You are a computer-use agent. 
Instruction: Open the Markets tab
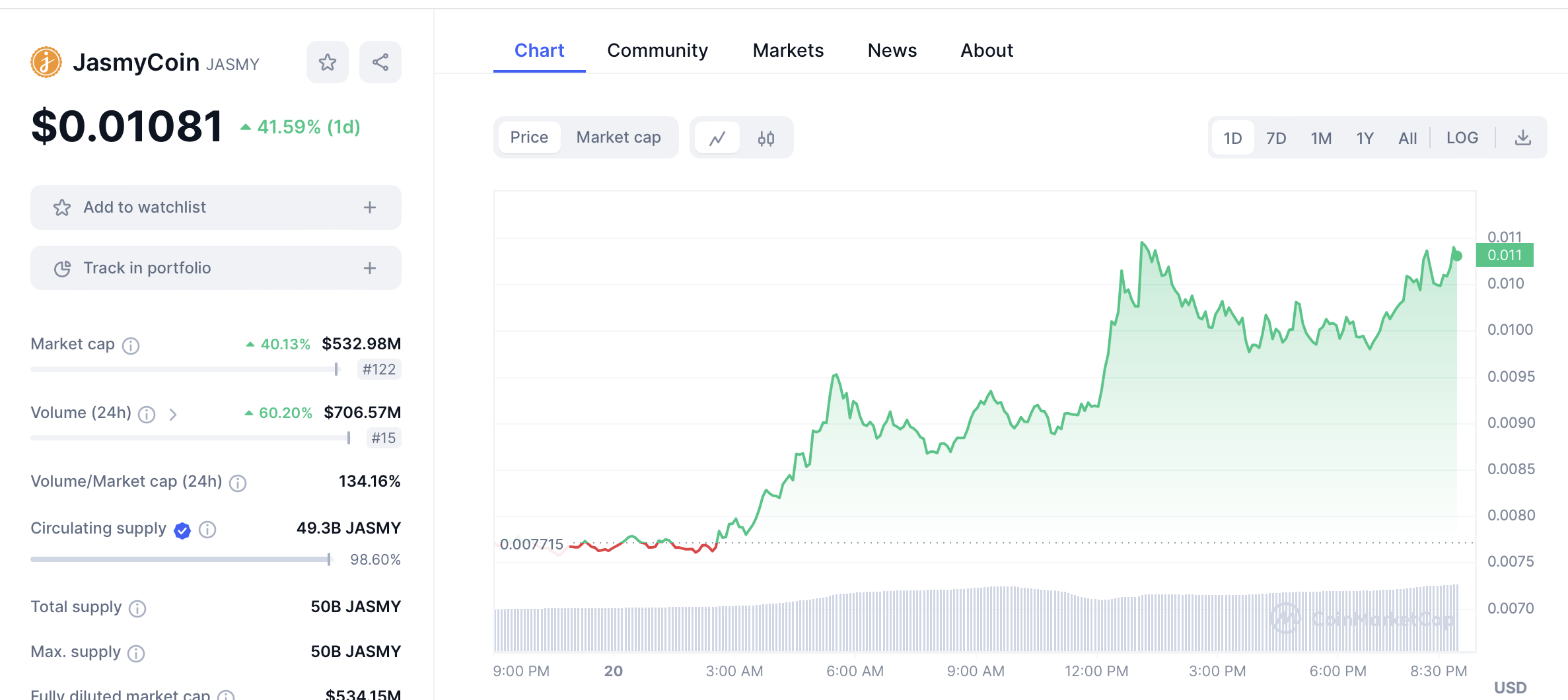pyautogui.click(x=788, y=50)
